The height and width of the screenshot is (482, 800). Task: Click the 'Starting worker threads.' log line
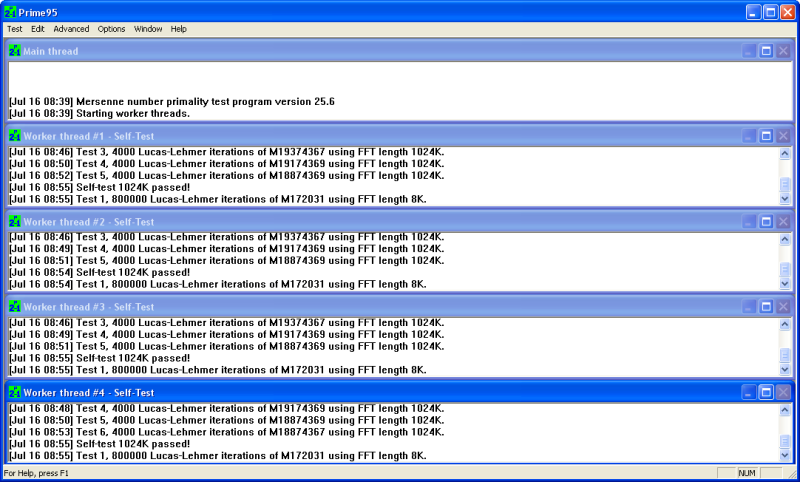(99, 113)
